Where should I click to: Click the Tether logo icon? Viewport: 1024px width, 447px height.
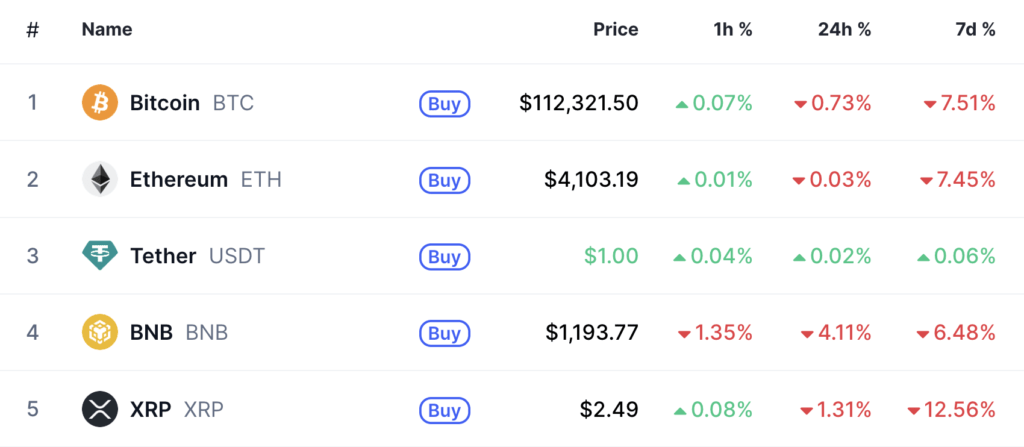(x=99, y=257)
